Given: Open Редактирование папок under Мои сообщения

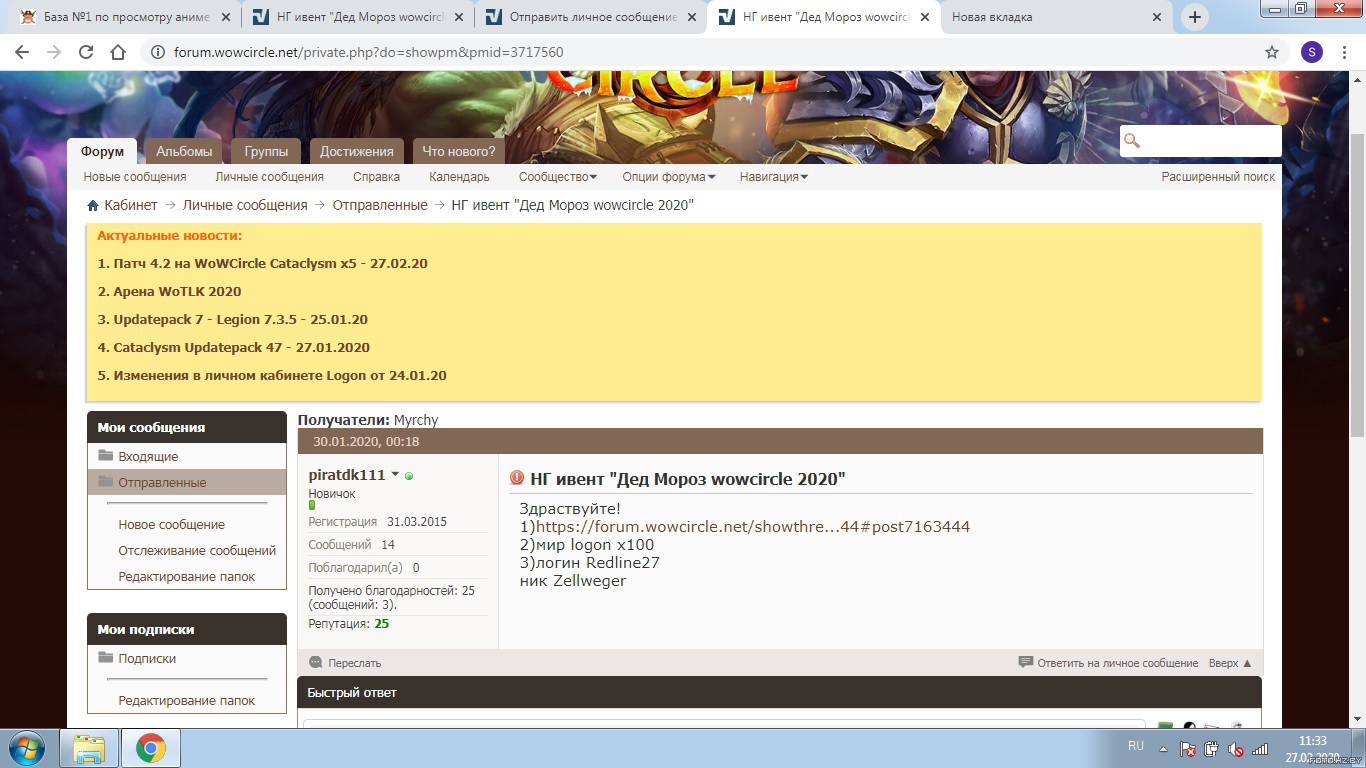Looking at the screenshot, I should click(187, 576).
